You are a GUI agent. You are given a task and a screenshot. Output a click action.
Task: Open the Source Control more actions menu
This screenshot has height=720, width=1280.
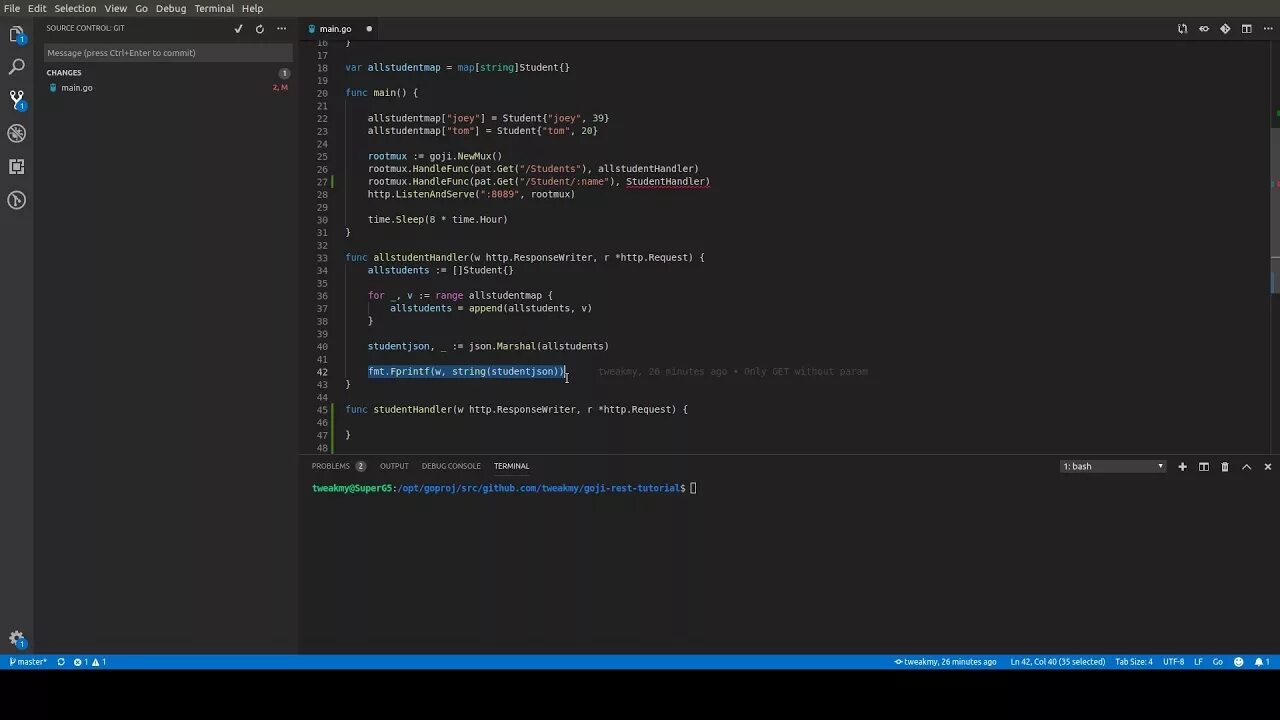[281, 29]
